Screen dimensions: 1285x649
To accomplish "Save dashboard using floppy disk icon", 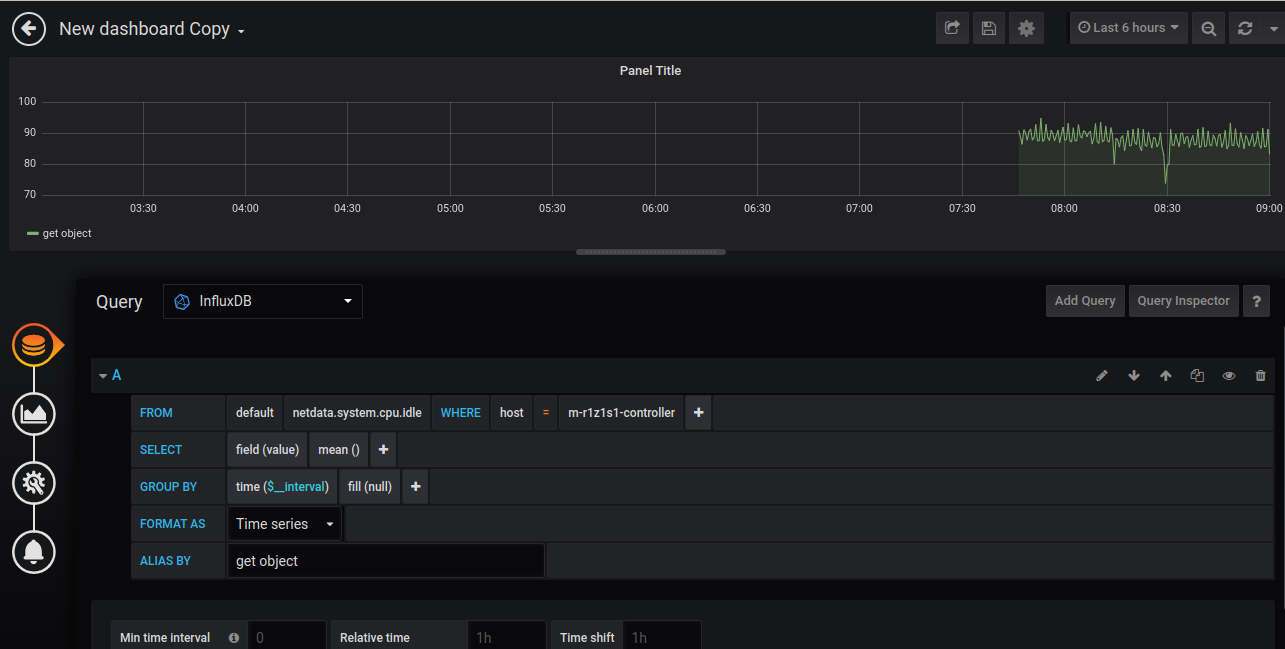I will tap(989, 28).
